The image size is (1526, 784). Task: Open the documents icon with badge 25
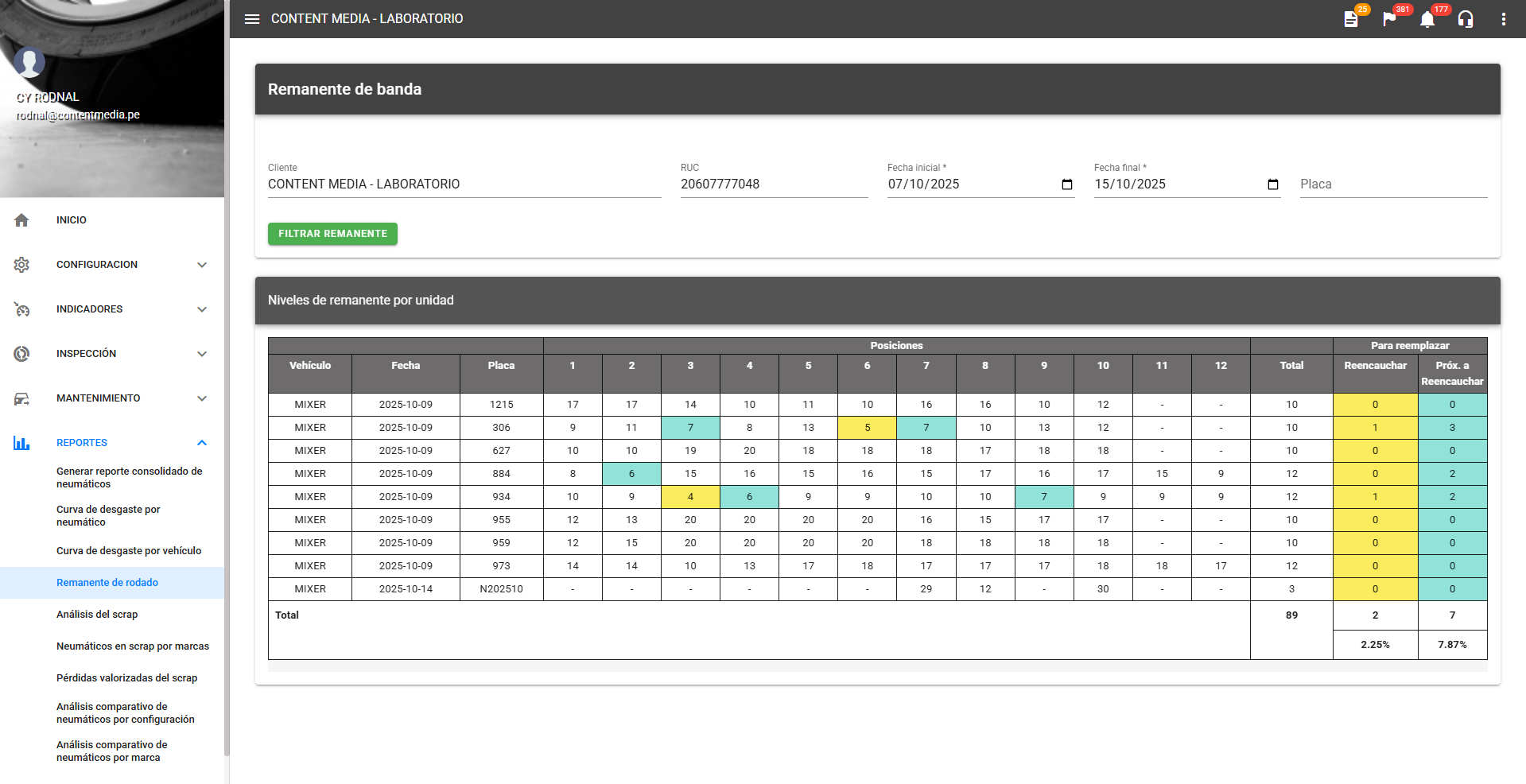click(x=1351, y=19)
